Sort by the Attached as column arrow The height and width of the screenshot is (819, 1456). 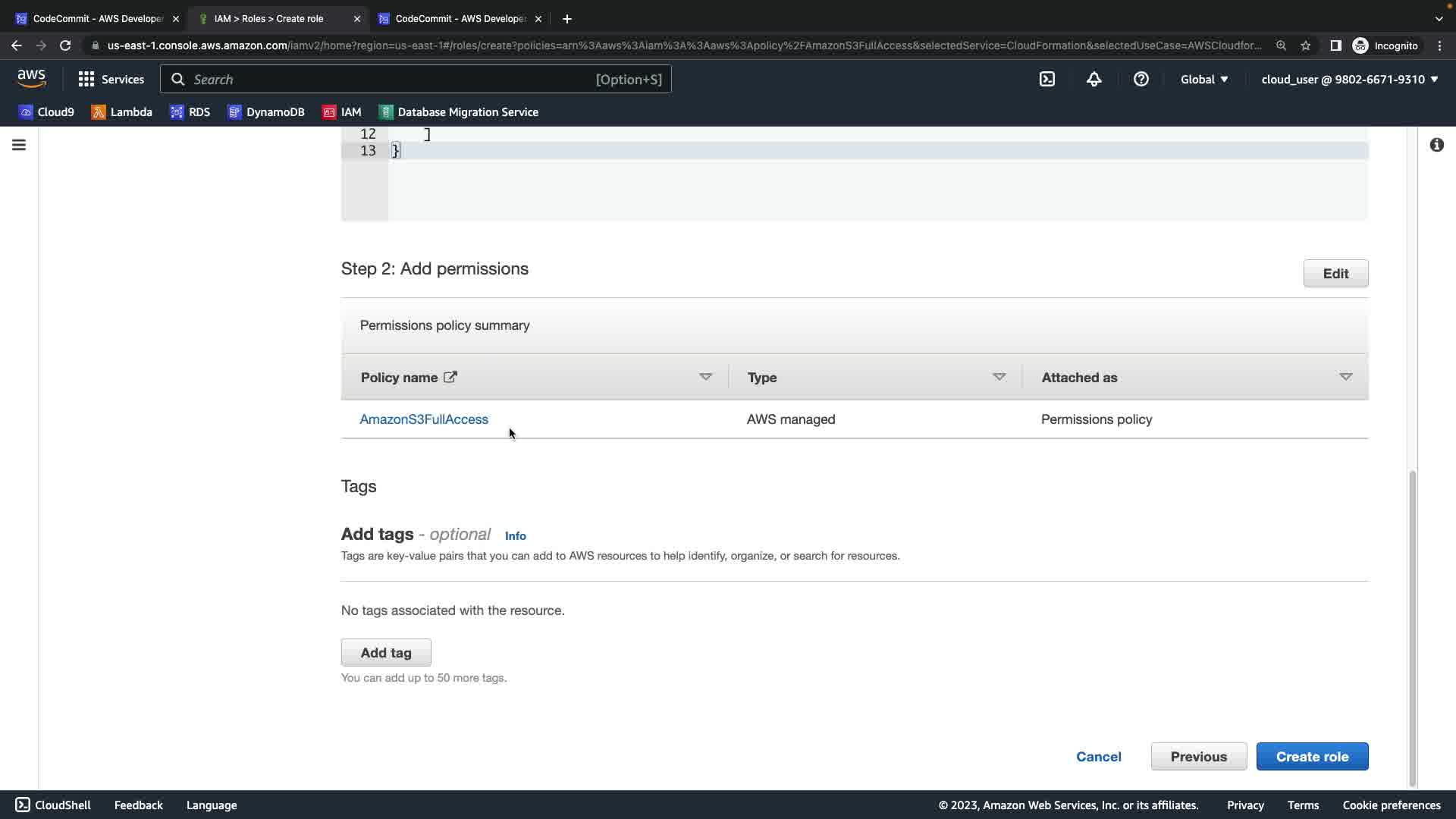click(x=1345, y=377)
